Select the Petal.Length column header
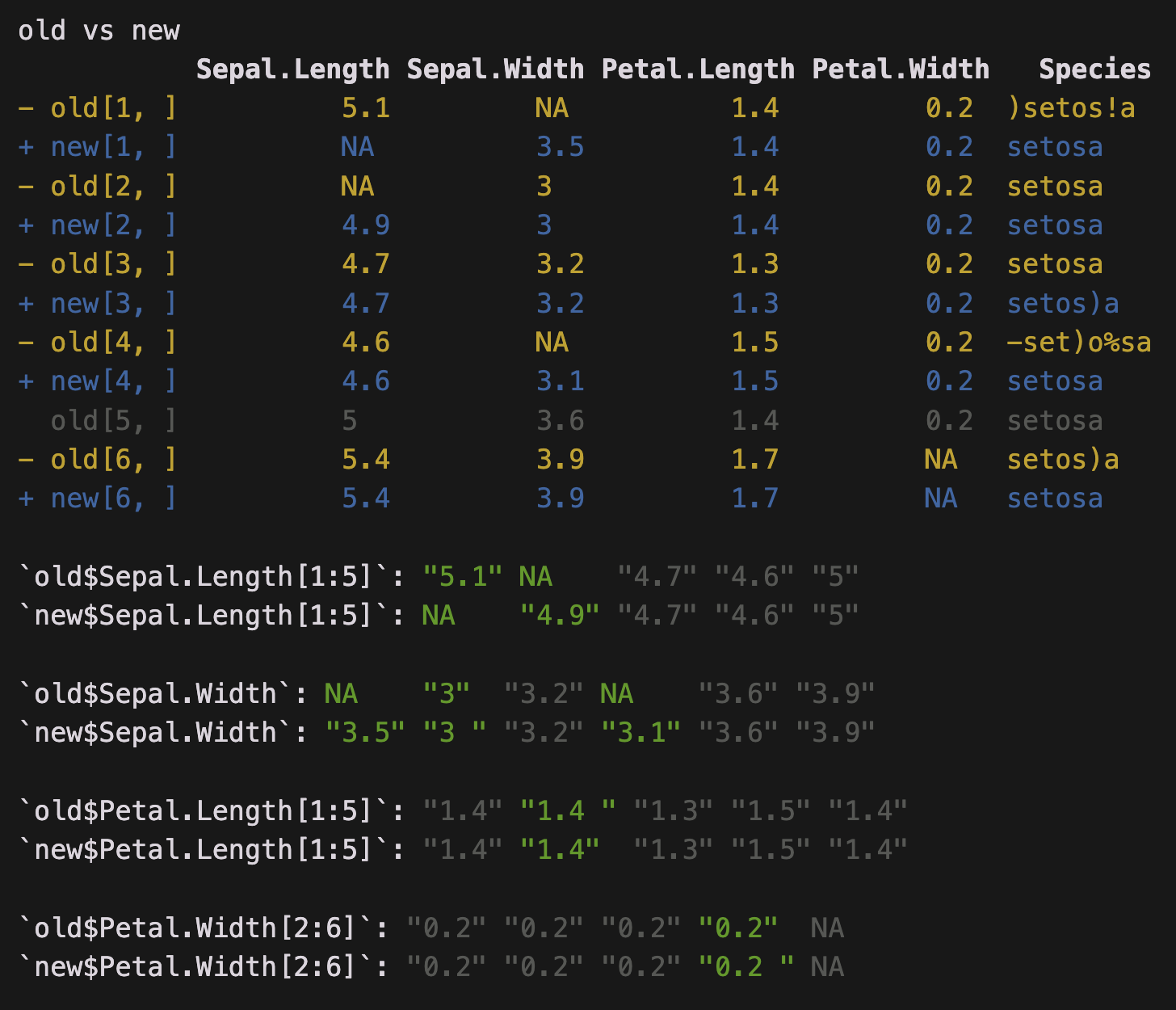The image size is (1176, 1010). [x=698, y=69]
